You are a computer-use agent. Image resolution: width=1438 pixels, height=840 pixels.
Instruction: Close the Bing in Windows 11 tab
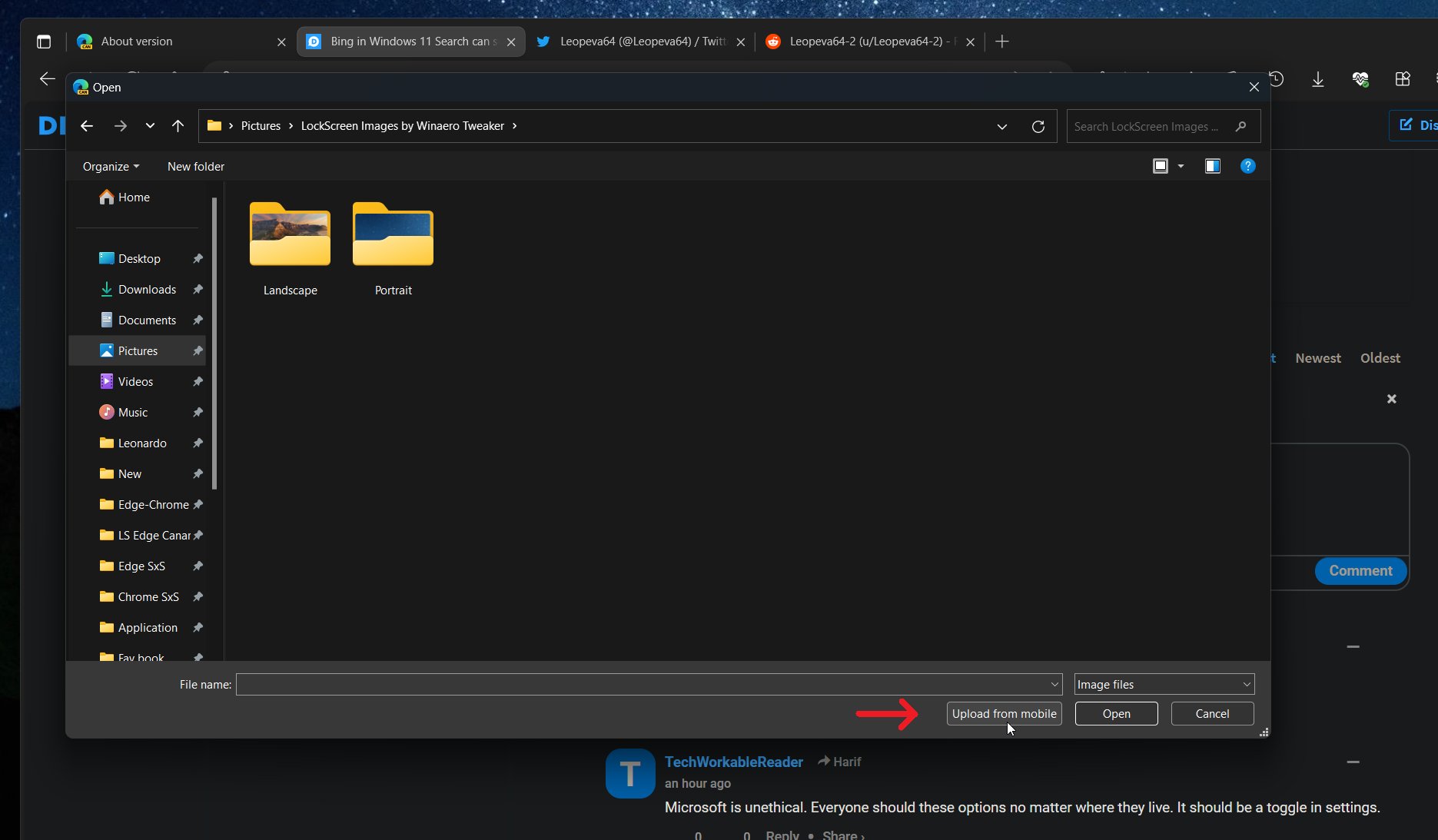[x=511, y=42]
